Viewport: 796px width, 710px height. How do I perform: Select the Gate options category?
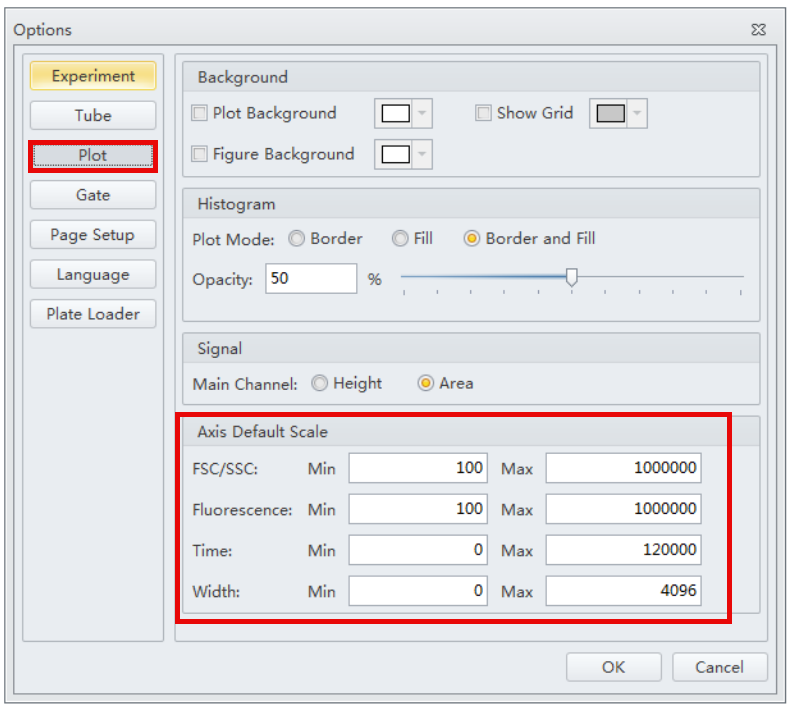tap(93, 195)
